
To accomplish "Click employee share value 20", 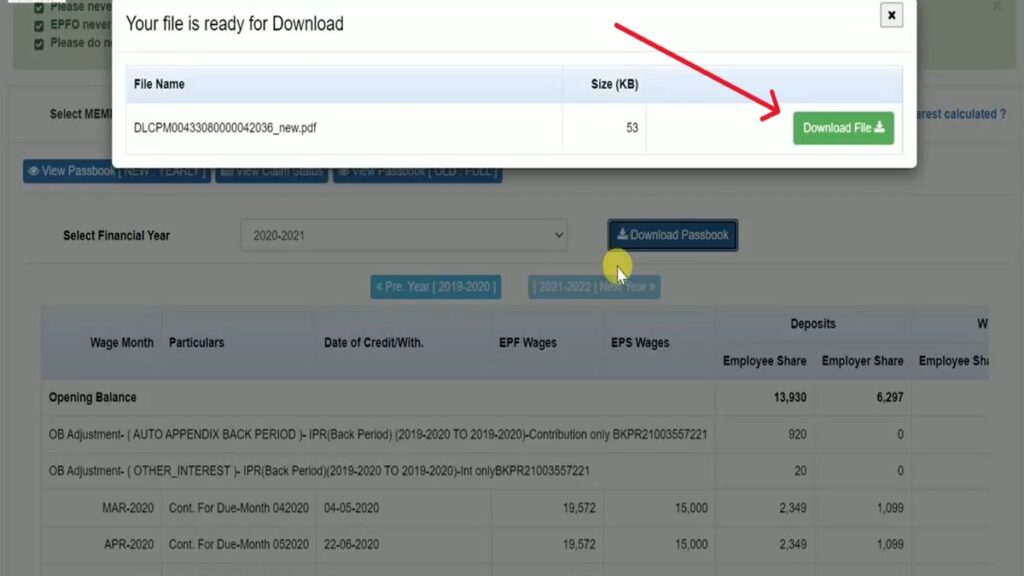I will [x=800, y=471].
